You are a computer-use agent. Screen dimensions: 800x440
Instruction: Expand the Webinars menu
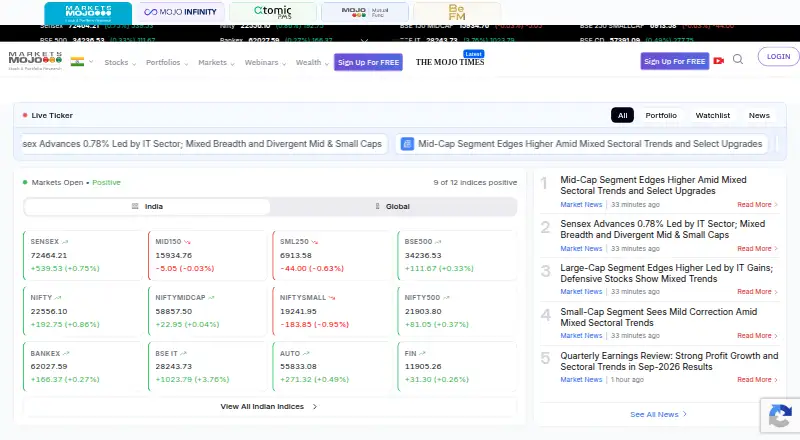[x=265, y=62]
